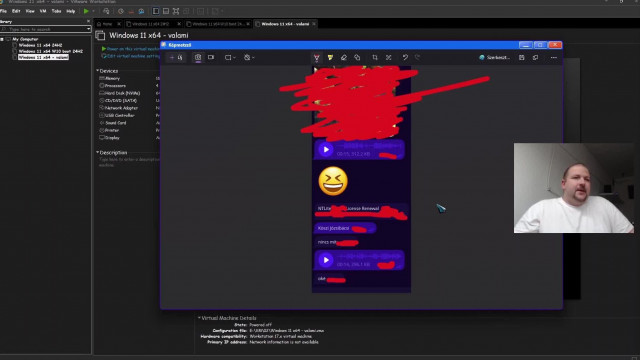Open the snip shape mode dropdown
This screenshot has height=360, width=640.
tap(230, 58)
